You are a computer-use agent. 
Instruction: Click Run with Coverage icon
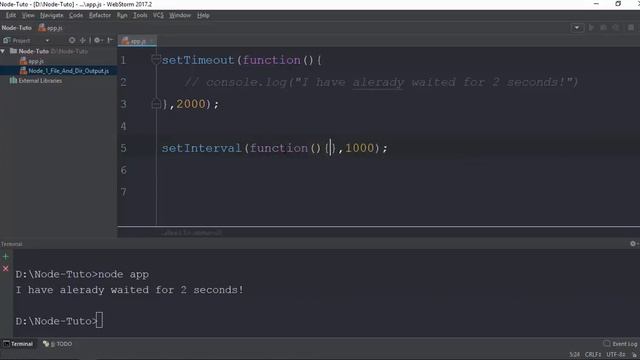point(616,28)
